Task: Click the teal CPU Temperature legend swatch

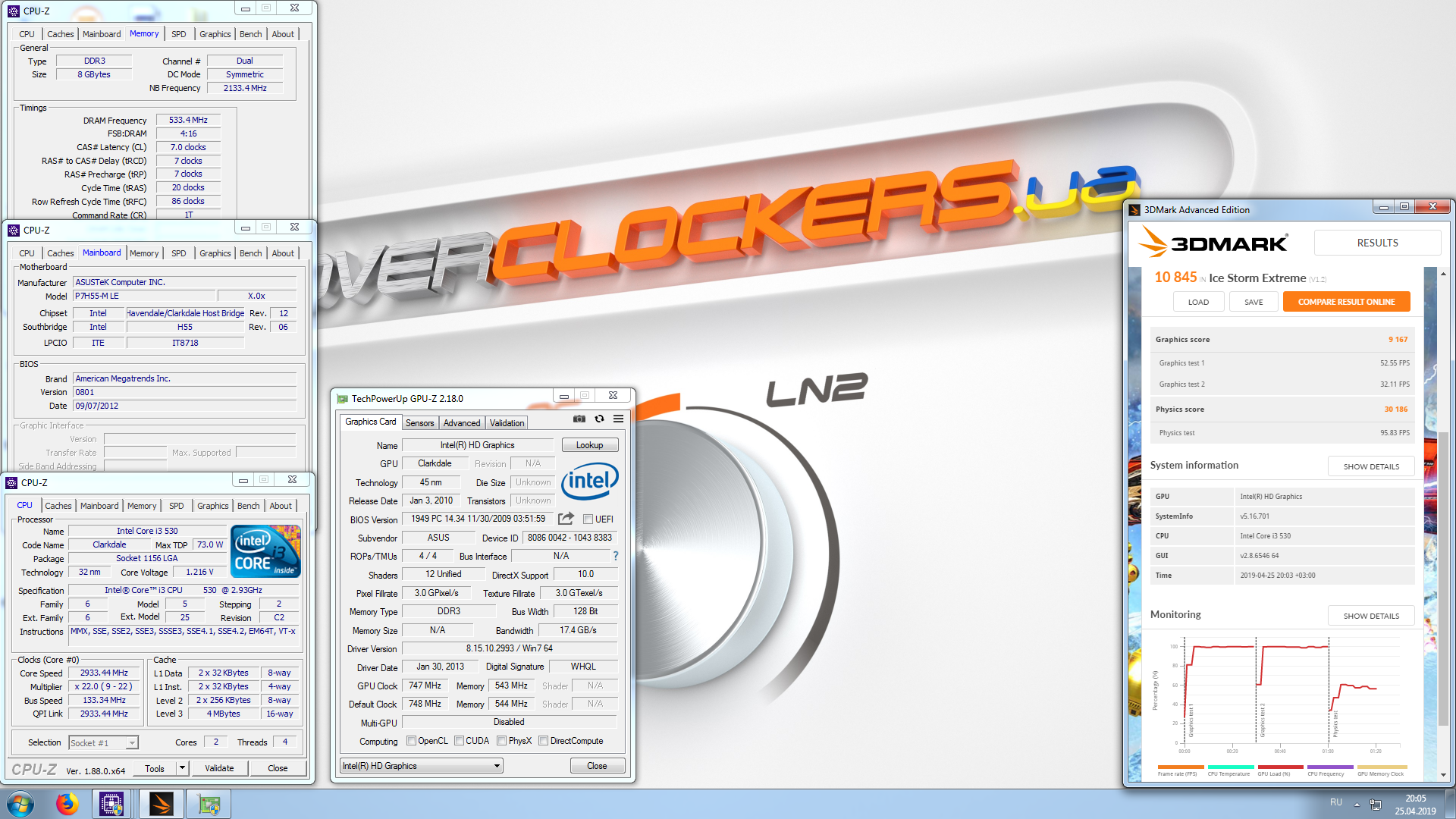Action: pyautogui.click(x=1231, y=767)
